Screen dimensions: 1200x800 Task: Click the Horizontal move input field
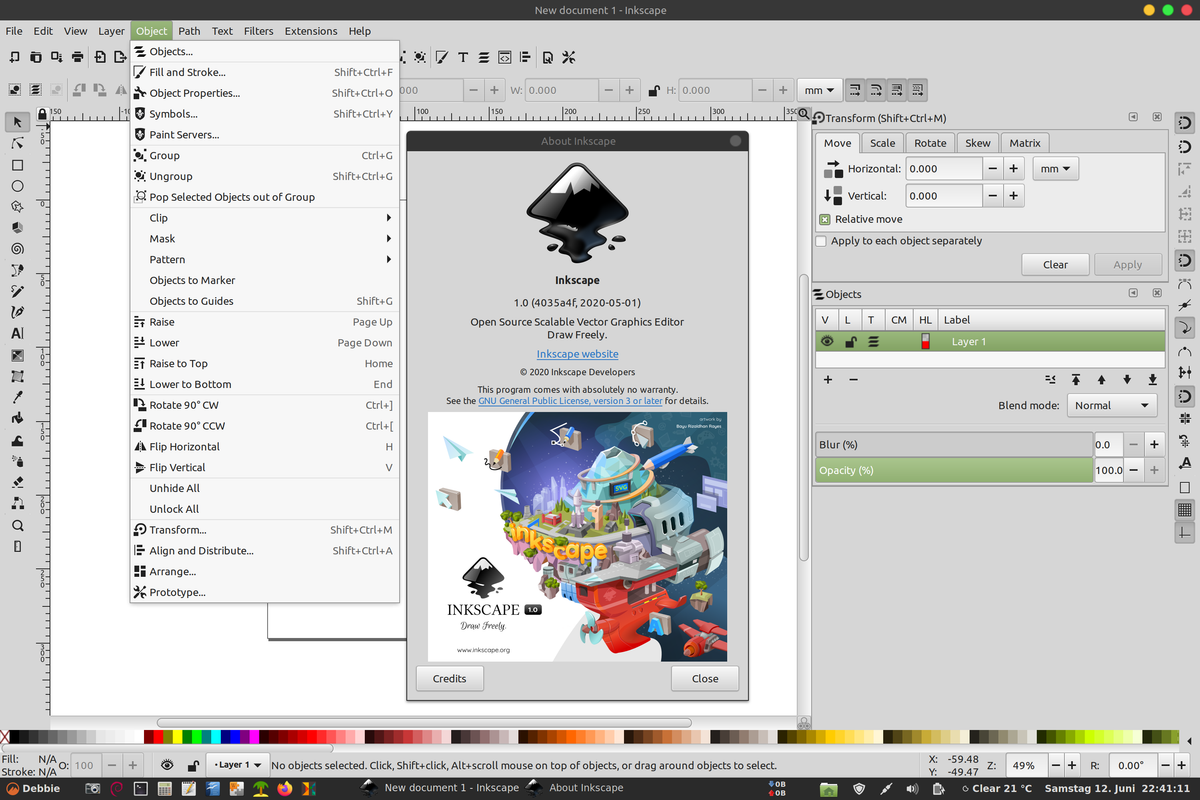pyautogui.click(x=944, y=169)
